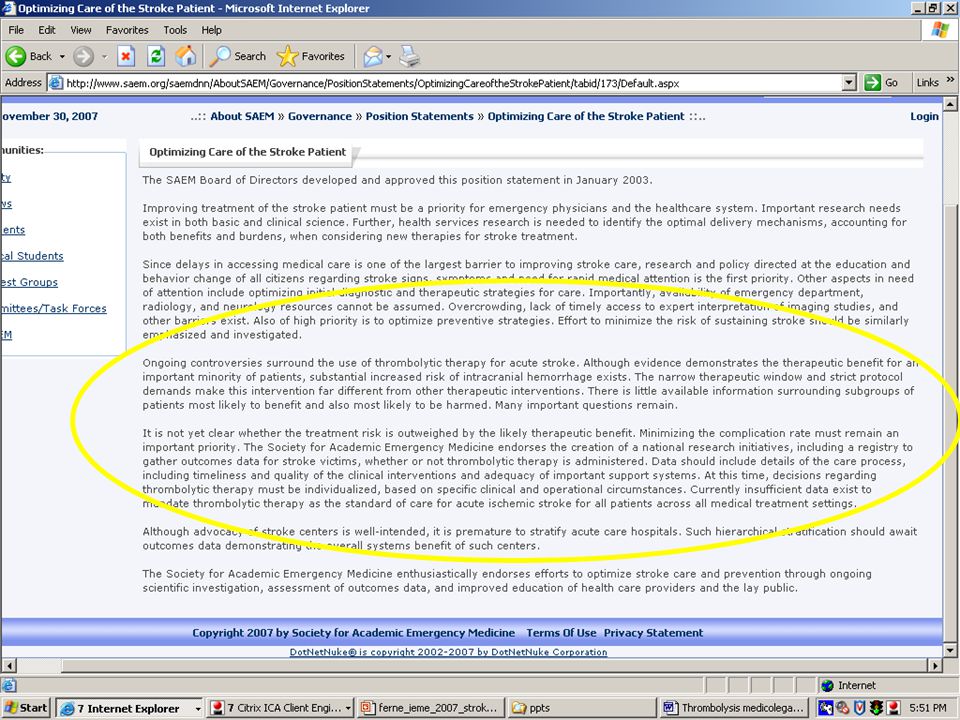960x720 pixels.
Task: Click the Windows Start button
Action: [x=26, y=708]
